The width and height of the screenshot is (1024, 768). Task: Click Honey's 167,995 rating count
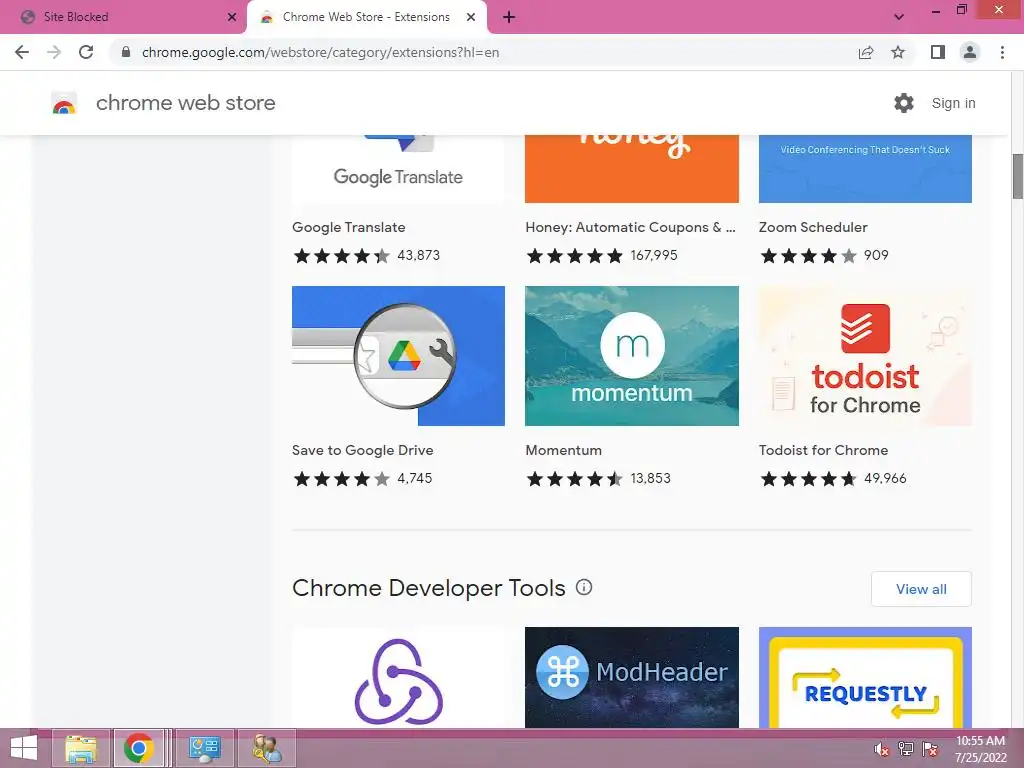(x=654, y=255)
